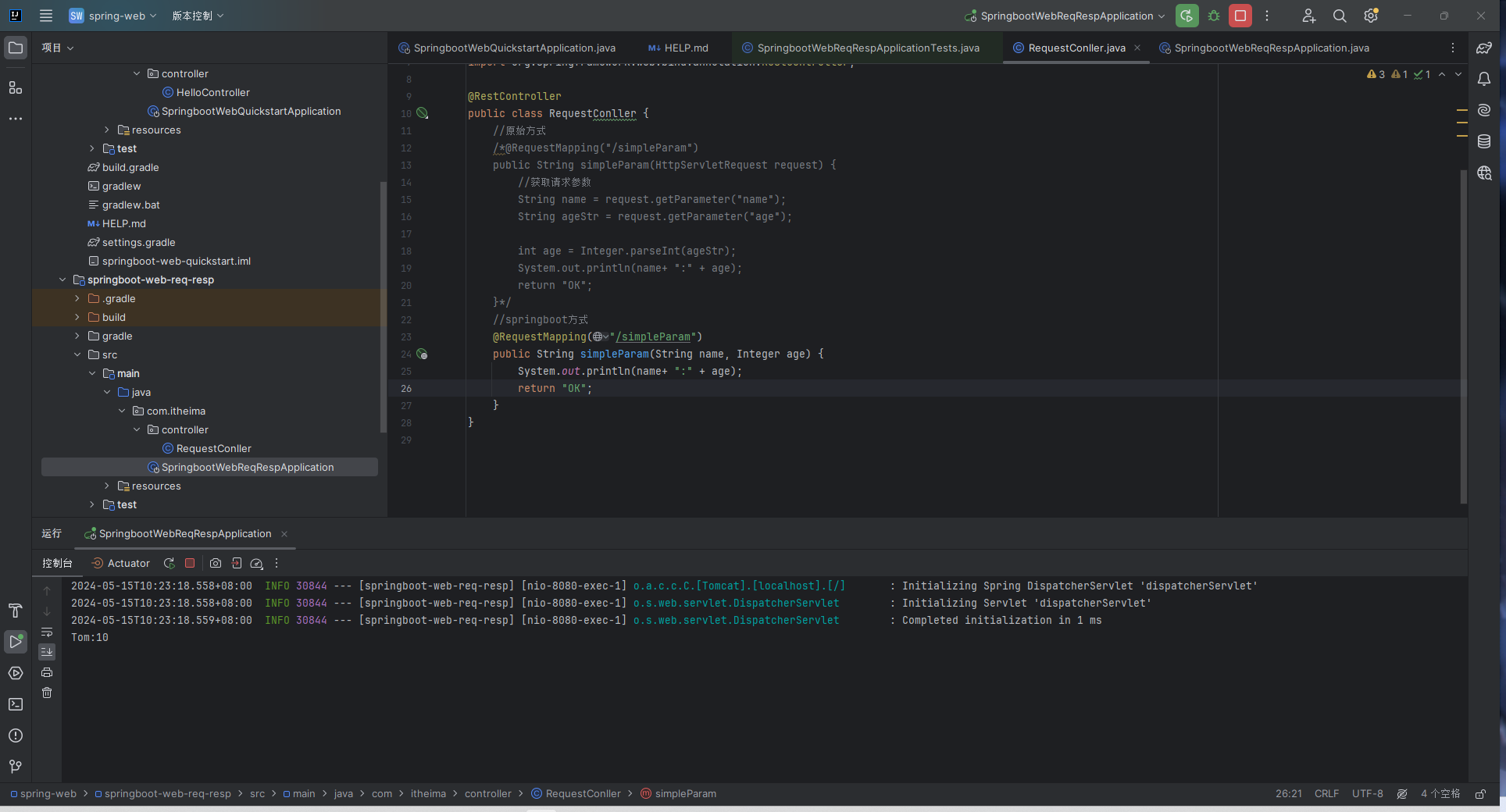
Task: Go to next highlighted error arrow
Action: (x=1458, y=74)
